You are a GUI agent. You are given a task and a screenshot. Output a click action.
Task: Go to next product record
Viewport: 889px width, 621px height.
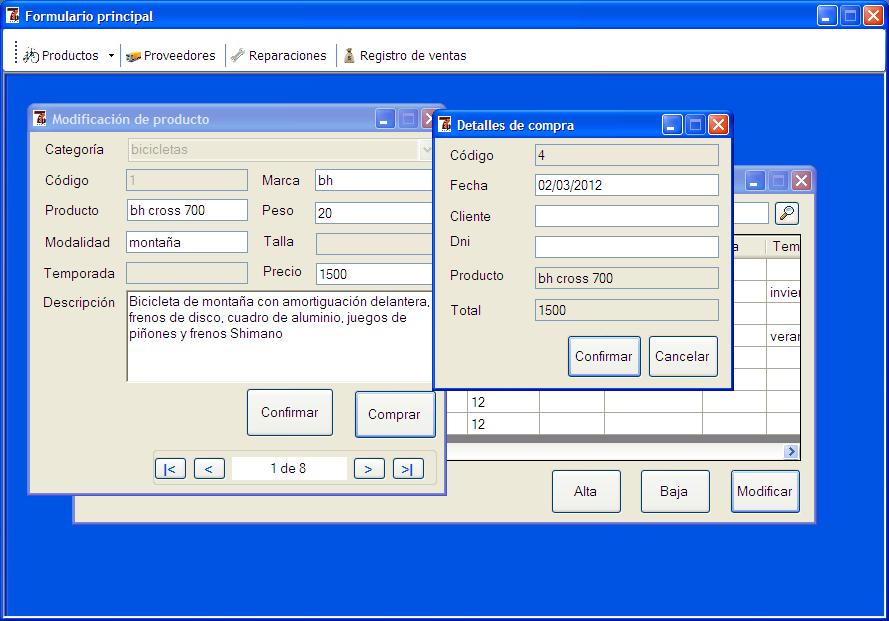[369, 469]
